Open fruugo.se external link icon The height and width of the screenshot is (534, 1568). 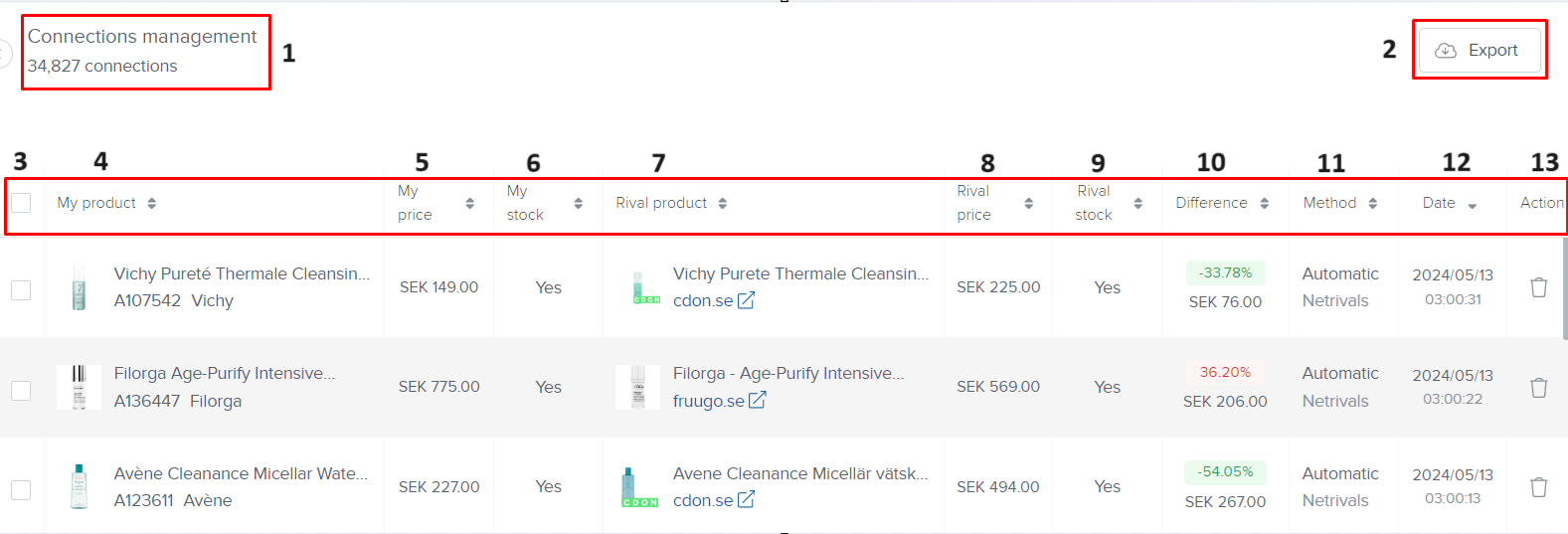pos(758,400)
